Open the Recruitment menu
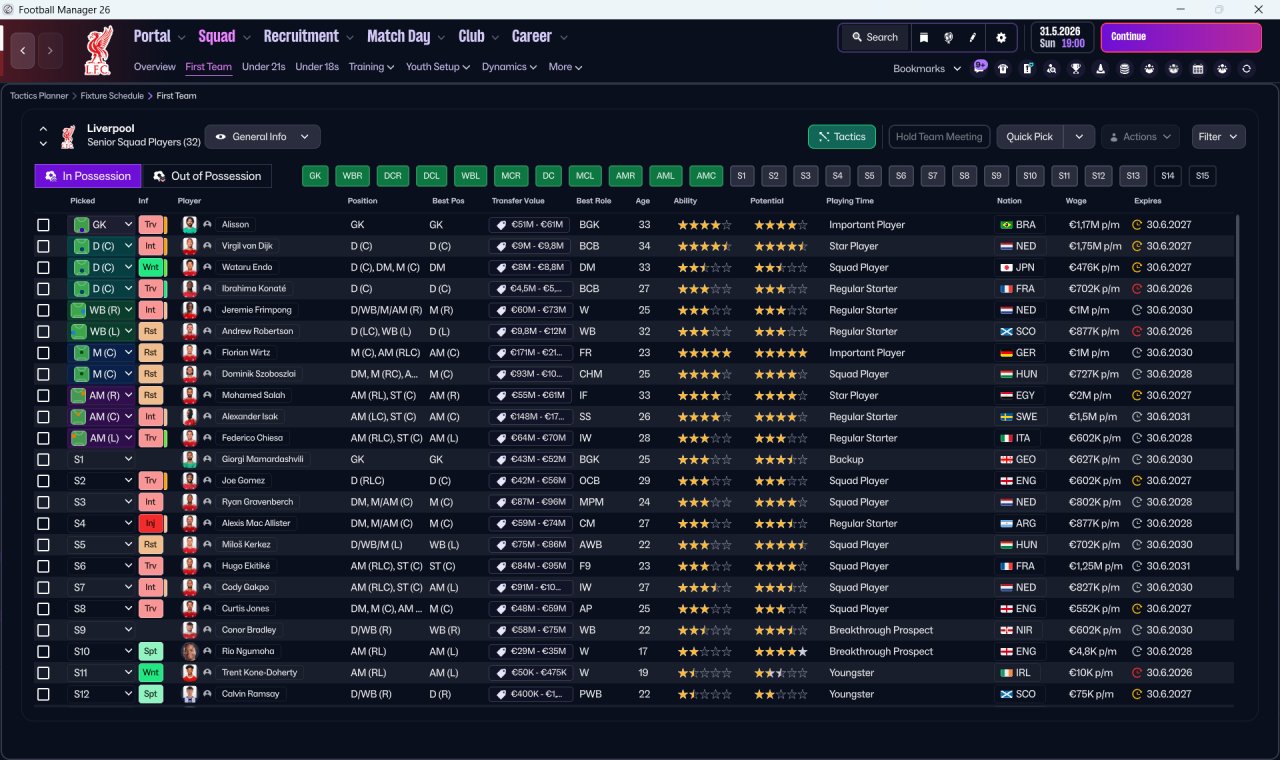This screenshot has height=760, width=1280. [308, 36]
